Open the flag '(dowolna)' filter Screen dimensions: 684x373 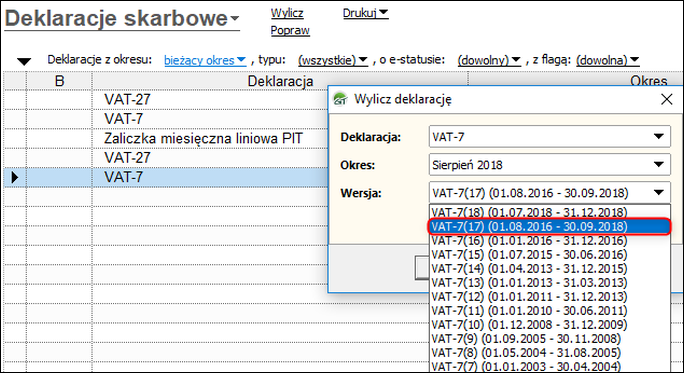click(608, 60)
